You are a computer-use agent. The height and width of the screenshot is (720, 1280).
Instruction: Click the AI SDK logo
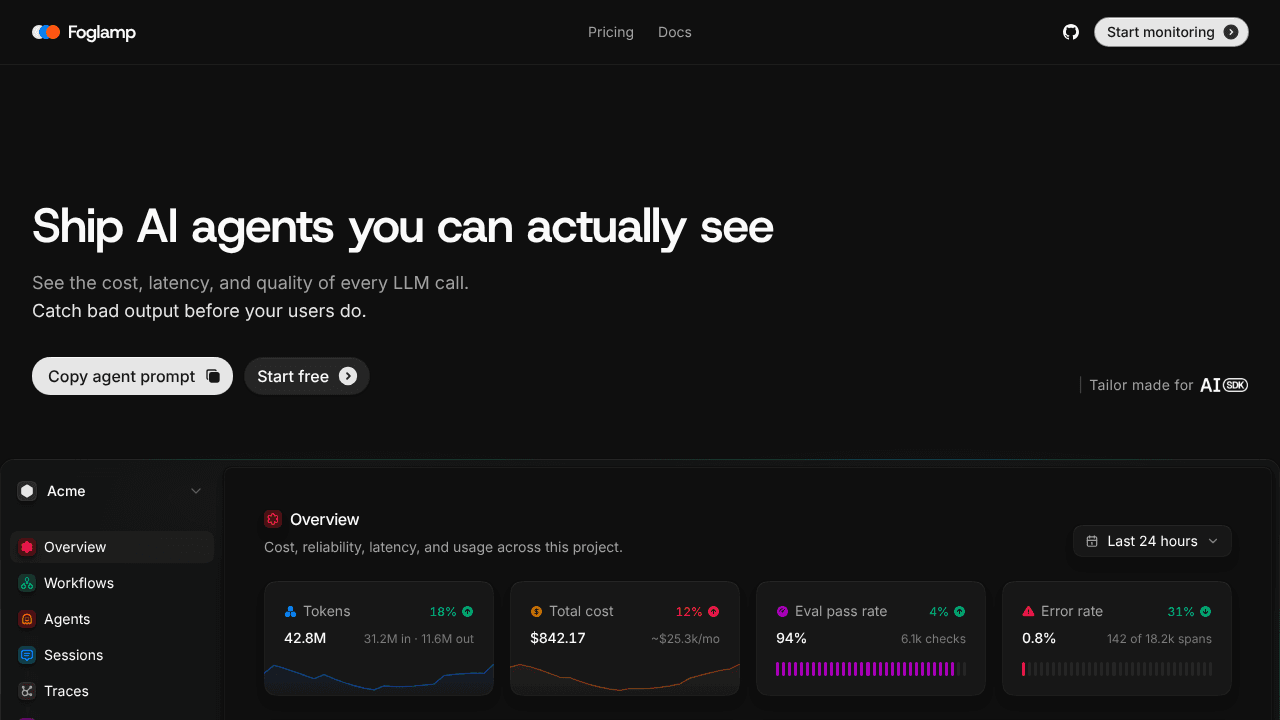(x=1224, y=385)
